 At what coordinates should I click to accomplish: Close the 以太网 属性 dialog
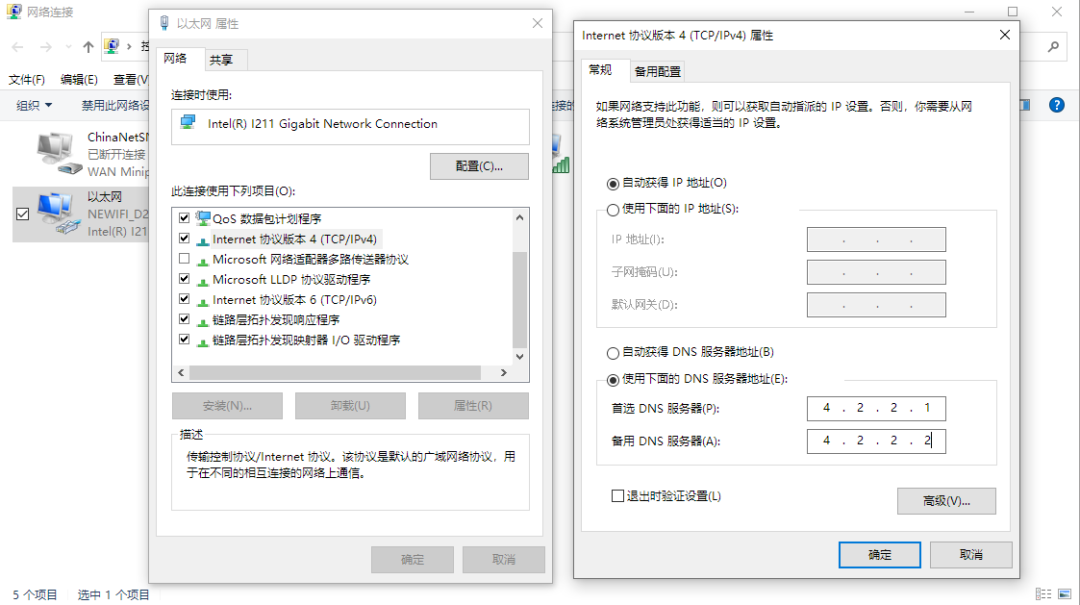coord(537,23)
